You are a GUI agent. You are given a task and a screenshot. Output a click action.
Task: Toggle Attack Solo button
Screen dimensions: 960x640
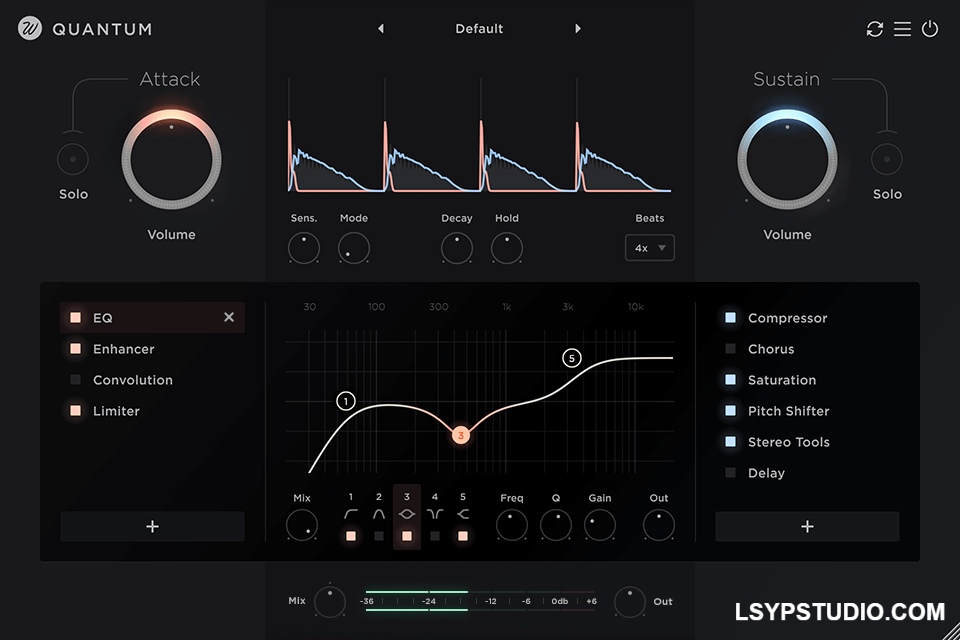point(73,159)
